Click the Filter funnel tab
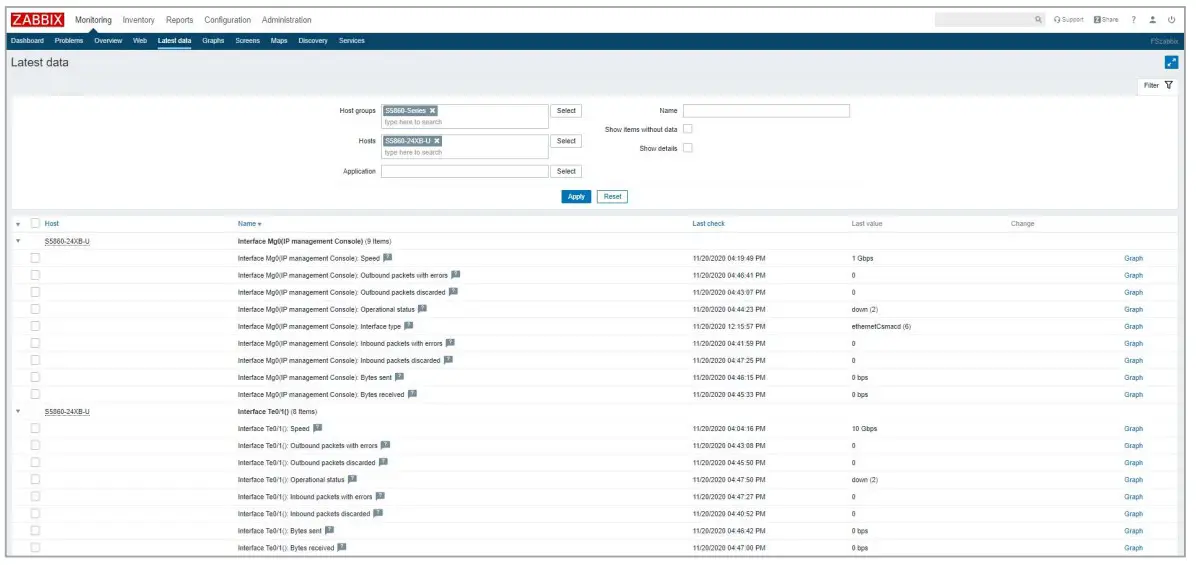This screenshot has height=565, width=1196. pos(1158,85)
